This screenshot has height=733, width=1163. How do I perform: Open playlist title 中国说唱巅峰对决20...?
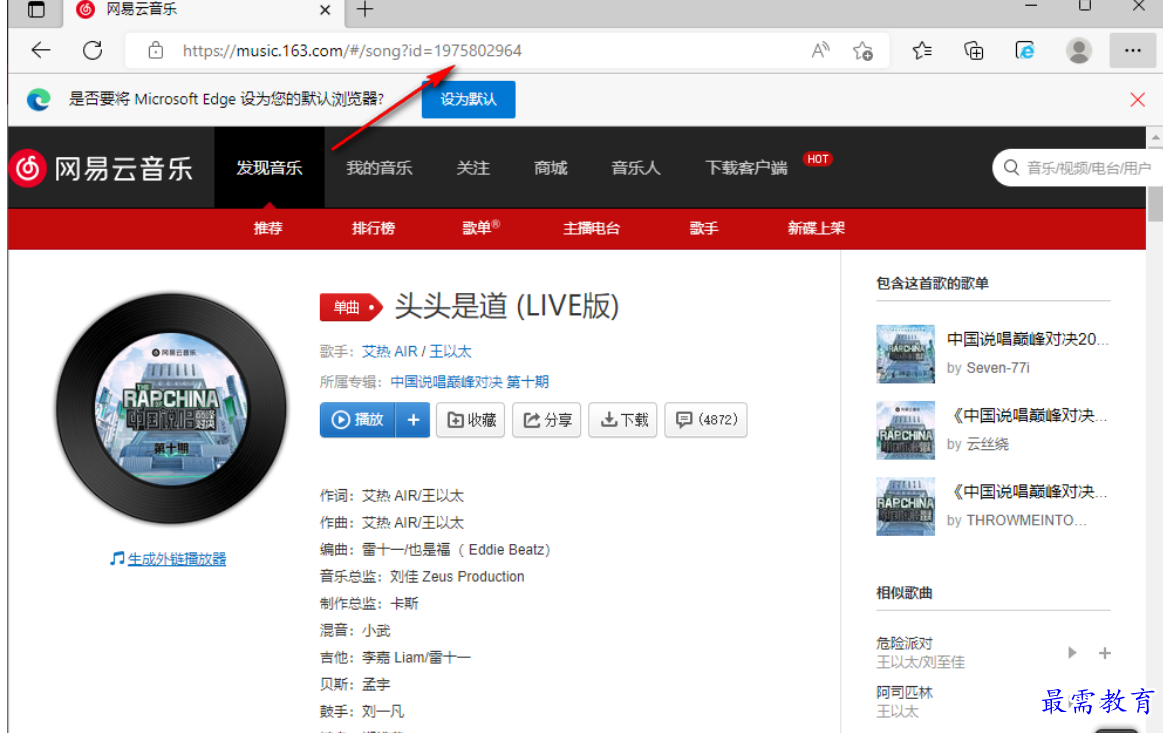(x=1028, y=339)
